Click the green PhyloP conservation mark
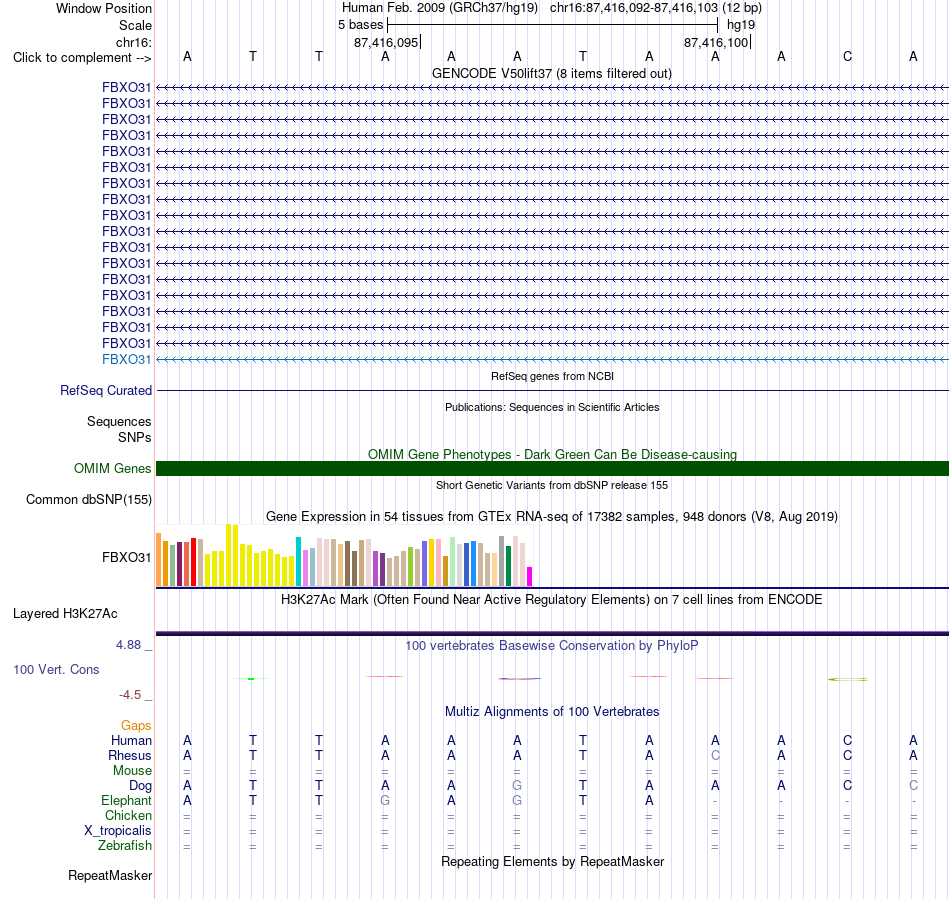The image size is (950, 899). pyautogui.click(x=251, y=678)
